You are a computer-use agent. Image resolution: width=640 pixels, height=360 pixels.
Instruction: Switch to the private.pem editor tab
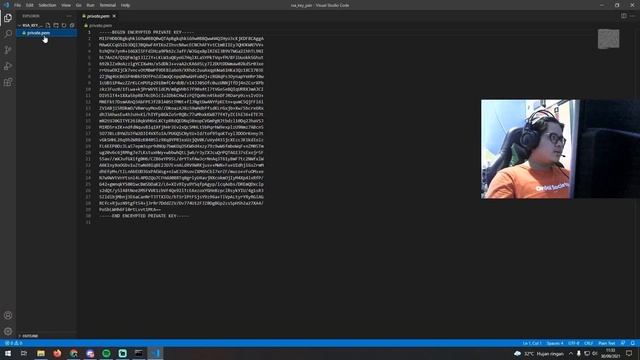[x=98, y=16]
